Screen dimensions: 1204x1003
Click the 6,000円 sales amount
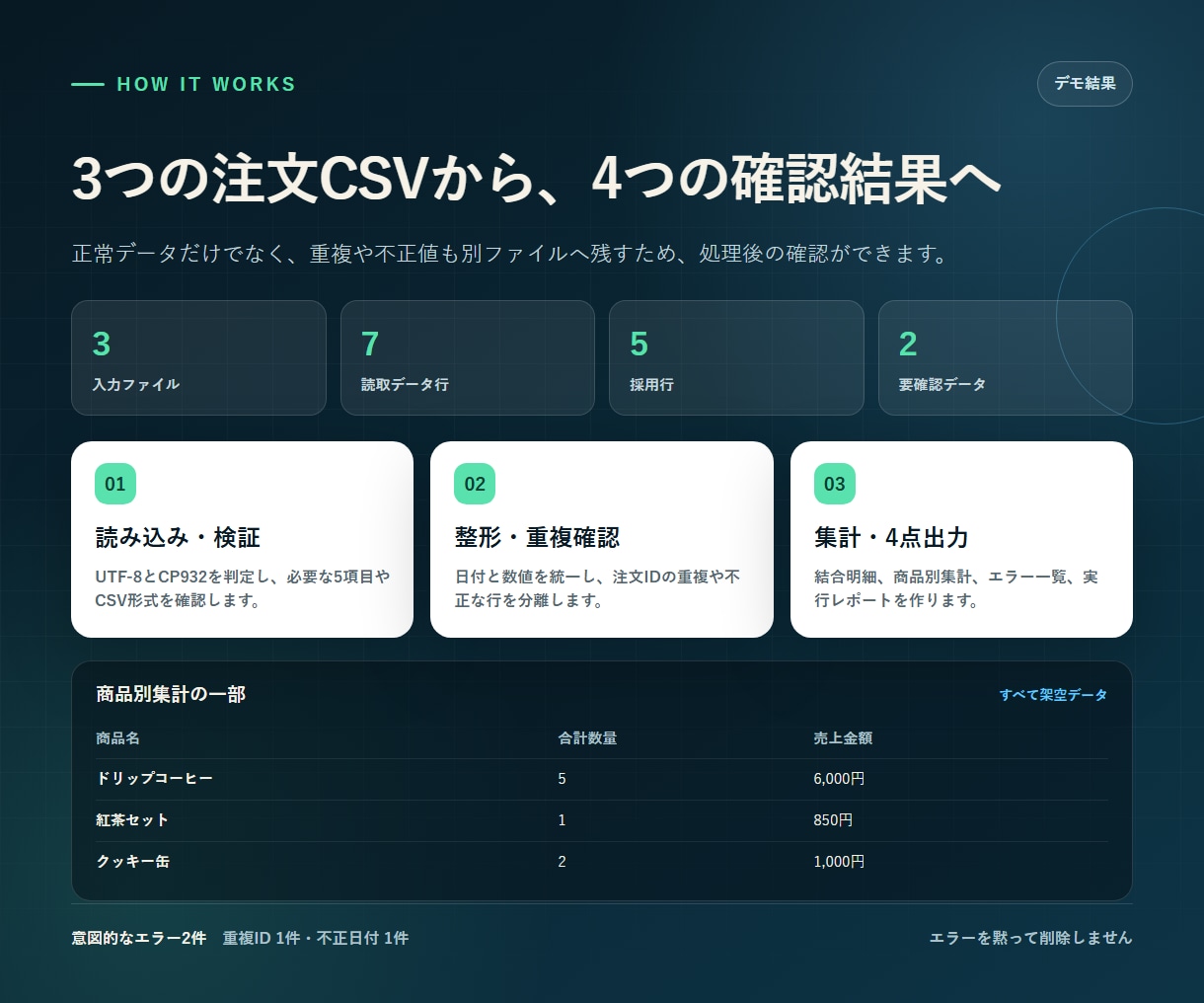[839, 779]
